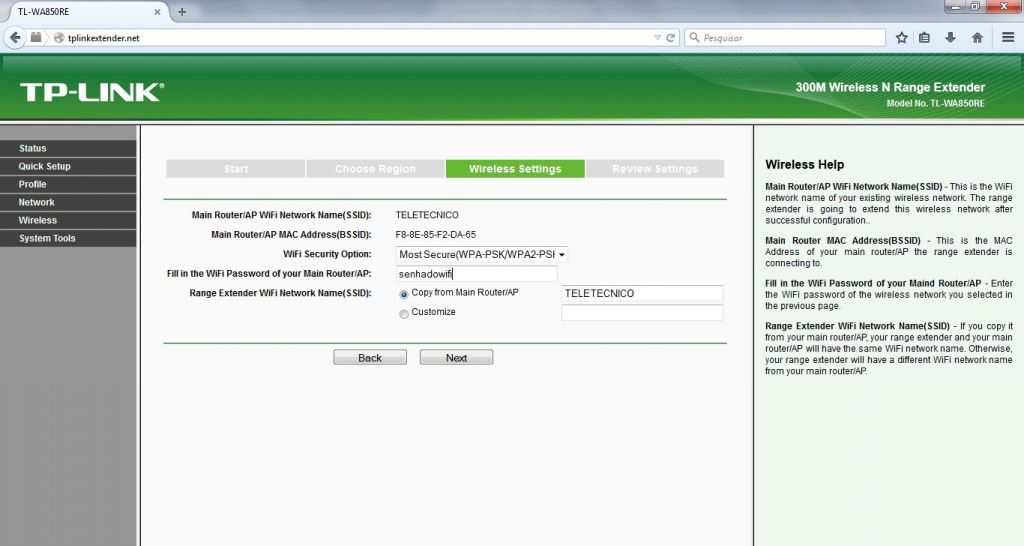Click the Back button
This screenshot has height=546, width=1024.
pos(370,357)
